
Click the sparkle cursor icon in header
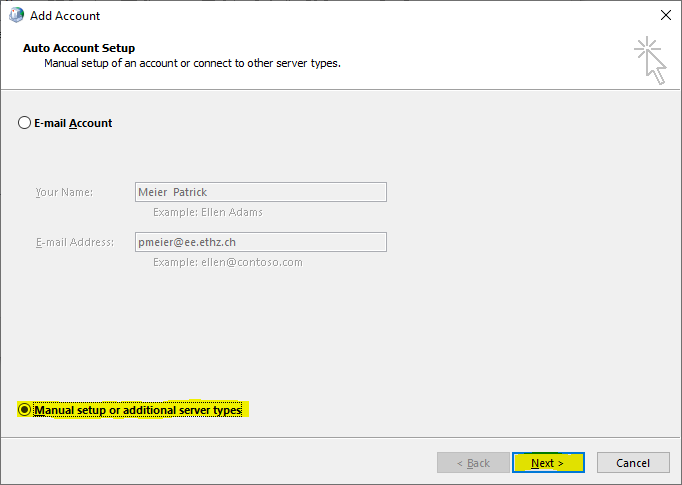tap(650, 60)
